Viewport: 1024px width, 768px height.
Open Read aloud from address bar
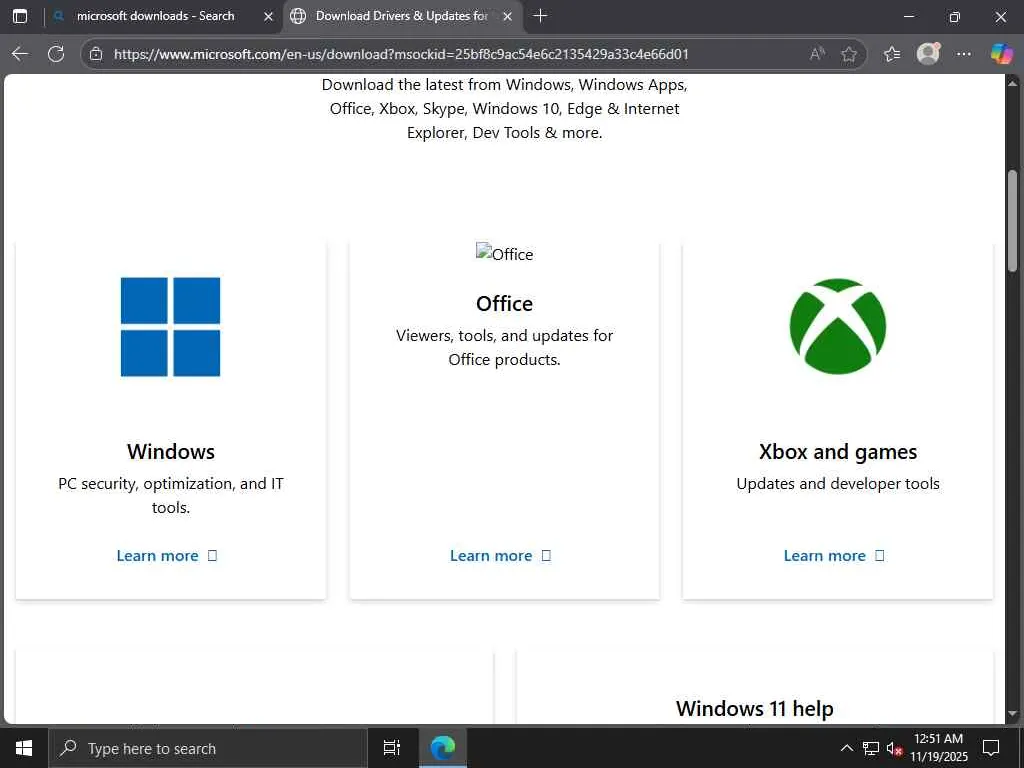point(817,54)
